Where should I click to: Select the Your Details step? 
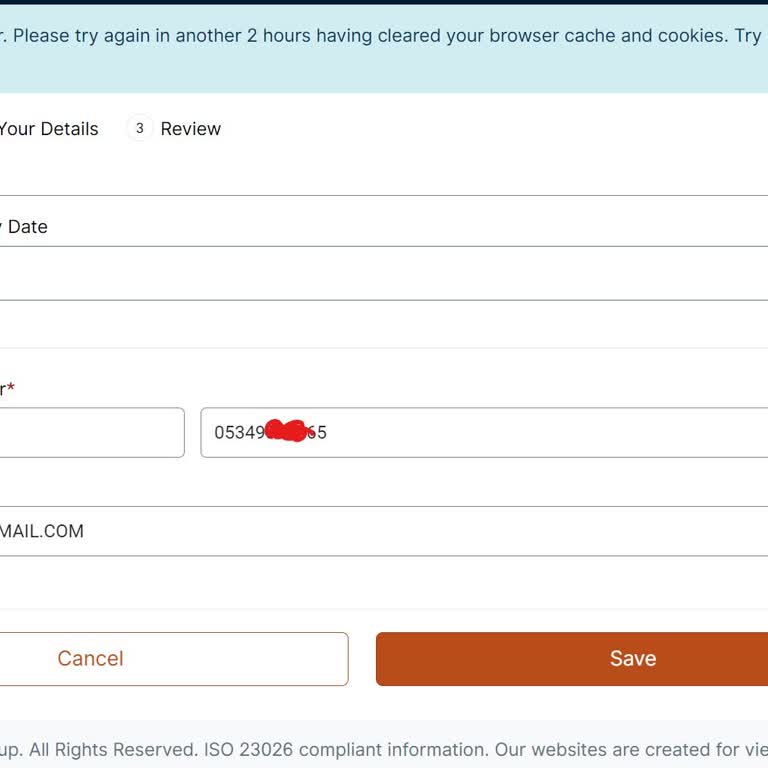coord(49,129)
